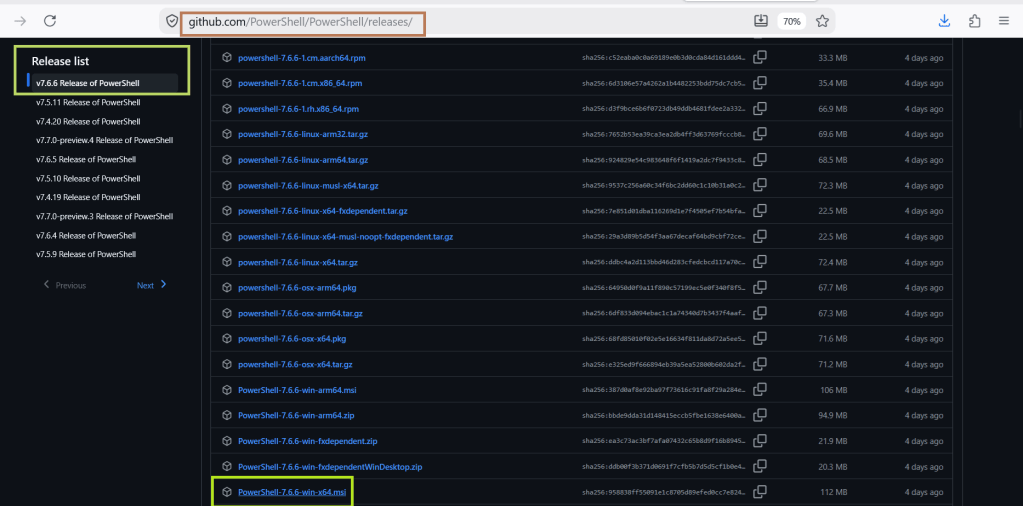Reset the 70% zoom level badge
Screen dimensions: 1023x506
coord(791,22)
